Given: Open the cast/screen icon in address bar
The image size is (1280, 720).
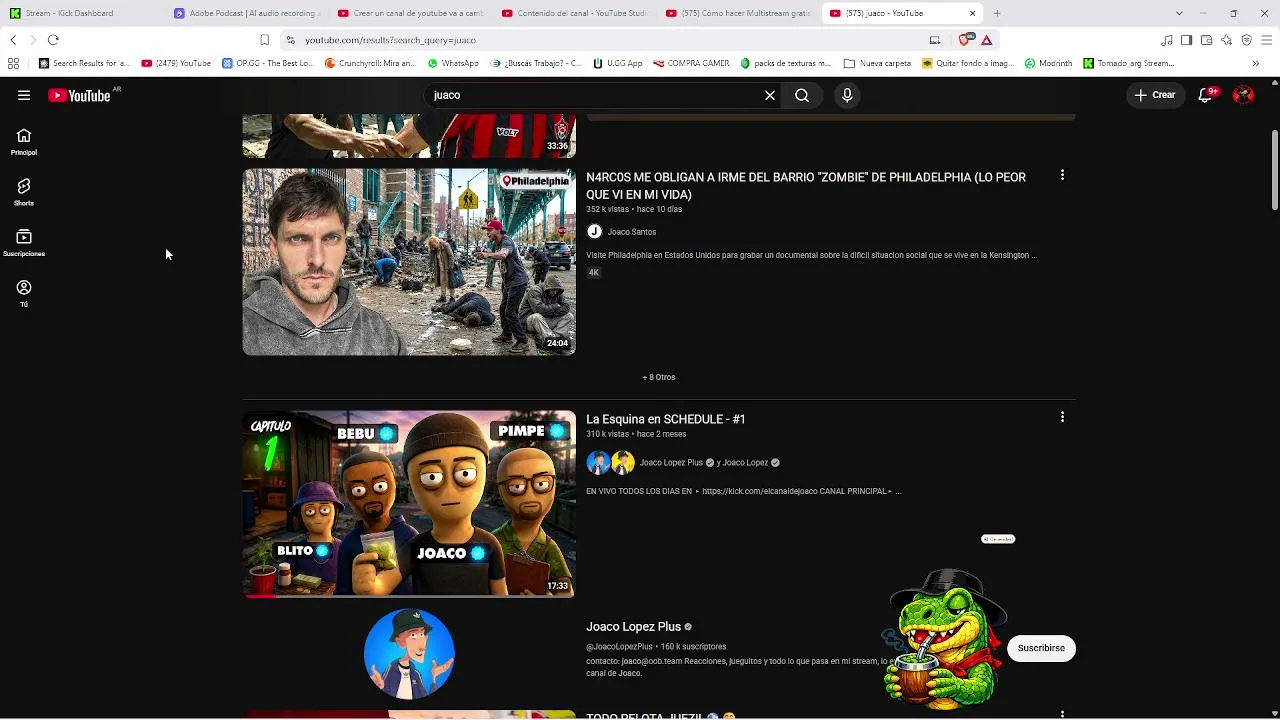Looking at the screenshot, I should pyautogui.click(x=935, y=40).
